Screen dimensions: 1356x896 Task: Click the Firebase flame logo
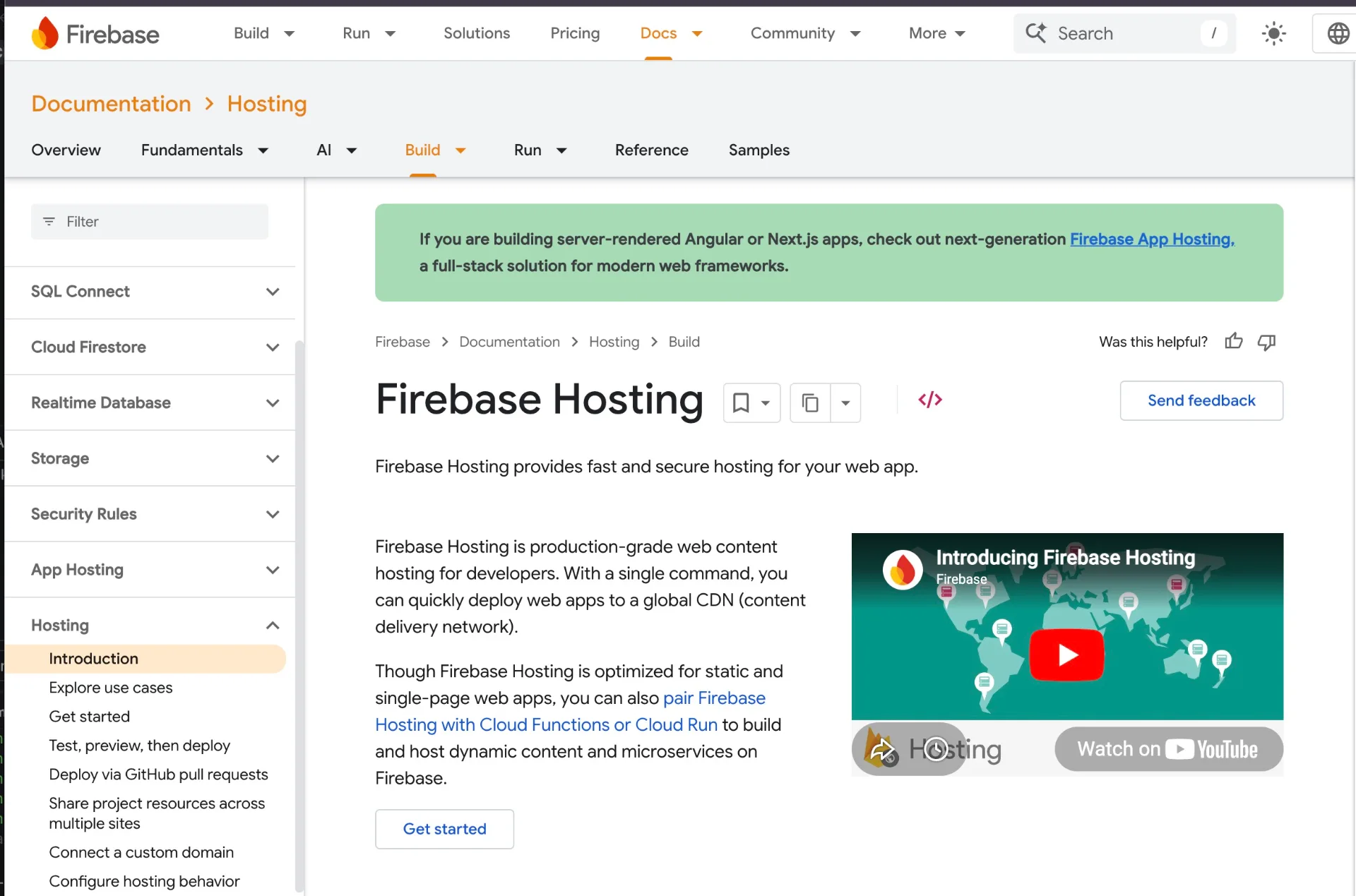click(45, 33)
